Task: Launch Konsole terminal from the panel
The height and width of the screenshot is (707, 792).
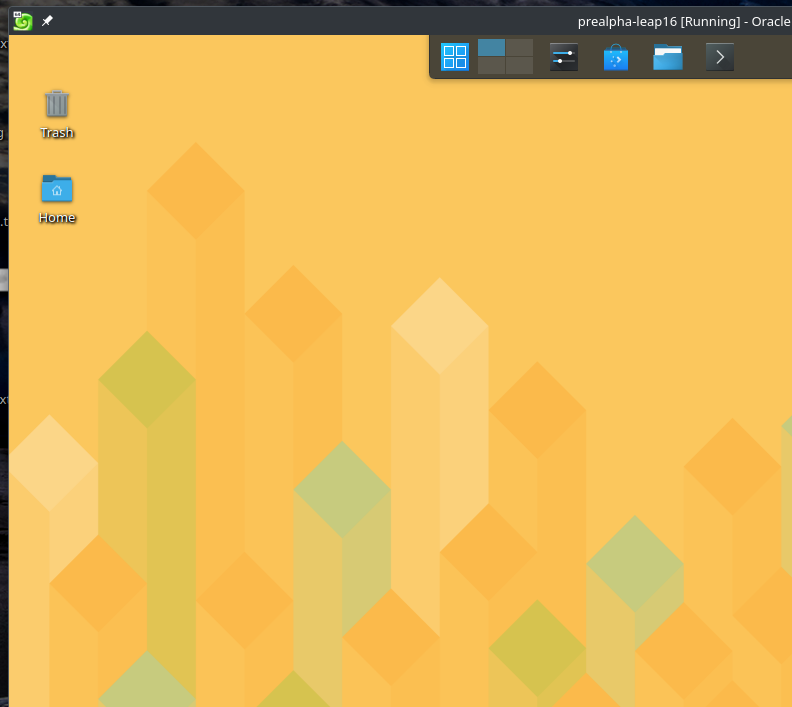Action: (720, 58)
